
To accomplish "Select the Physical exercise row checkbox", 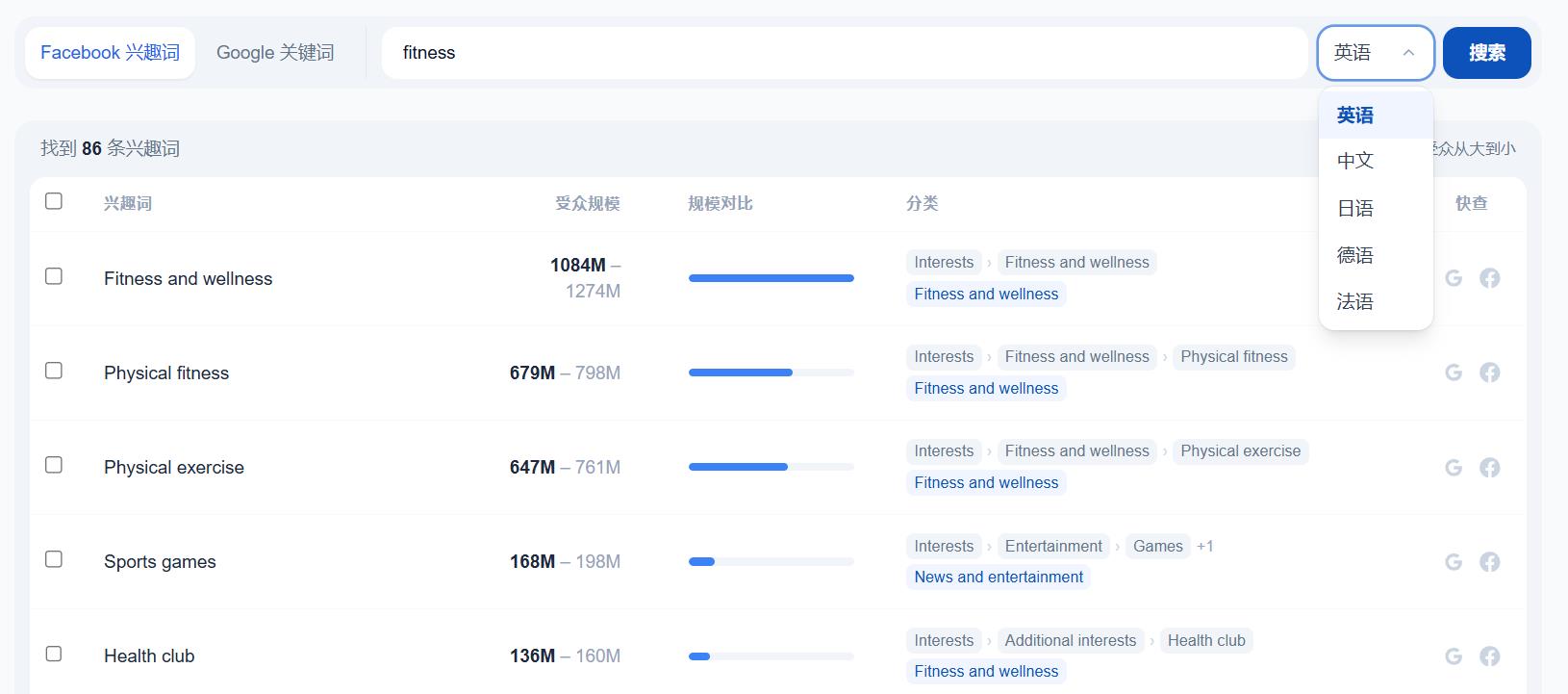I will [54, 465].
